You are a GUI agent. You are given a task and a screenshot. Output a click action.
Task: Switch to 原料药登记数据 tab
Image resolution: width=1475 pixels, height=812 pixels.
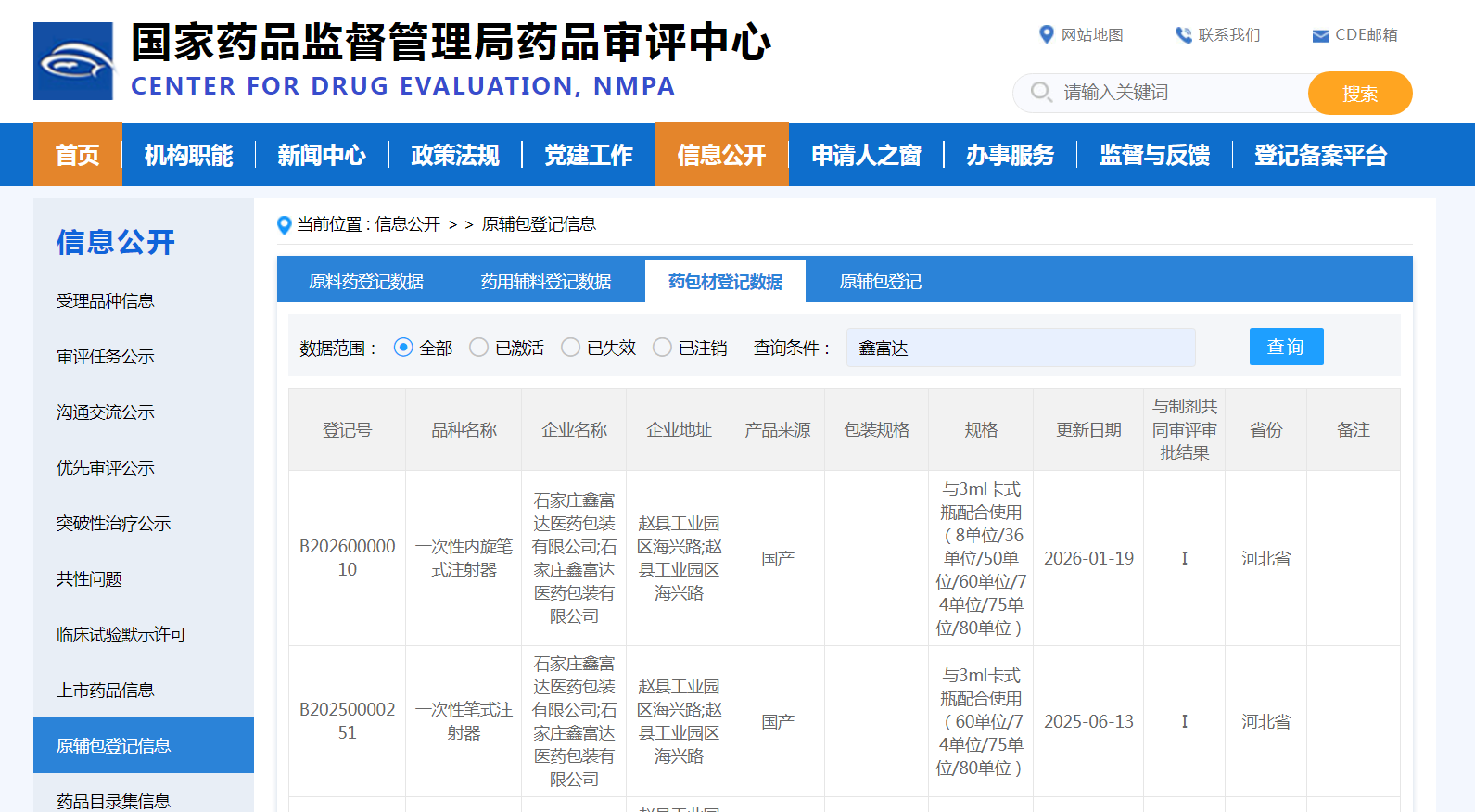pyautogui.click(x=366, y=281)
